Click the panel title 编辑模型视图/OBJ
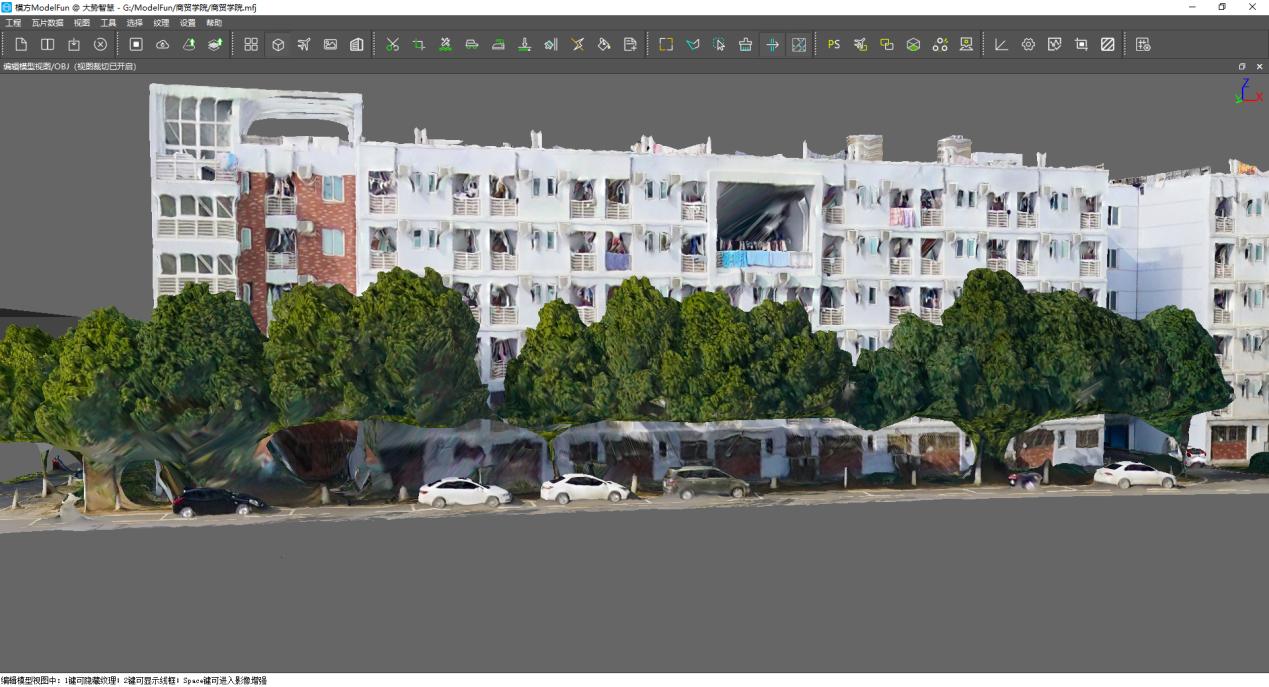Viewport: 1269px width, 687px height. click(36, 66)
